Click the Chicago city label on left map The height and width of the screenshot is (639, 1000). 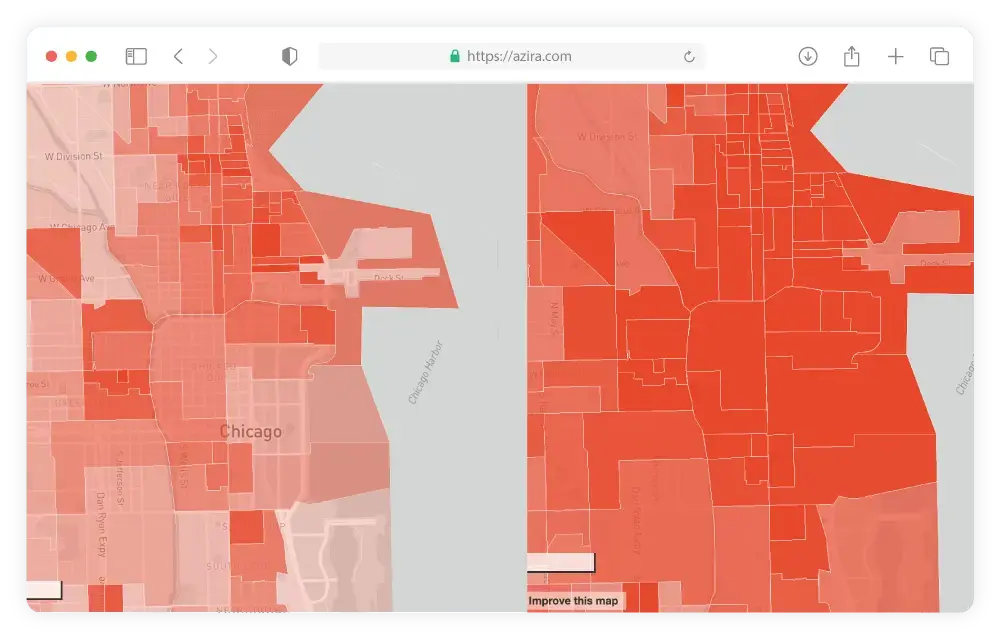pos(250,432)
